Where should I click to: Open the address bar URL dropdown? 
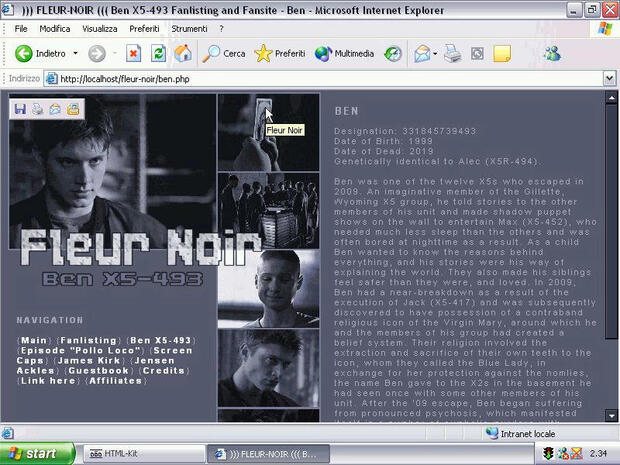point(611,78)
